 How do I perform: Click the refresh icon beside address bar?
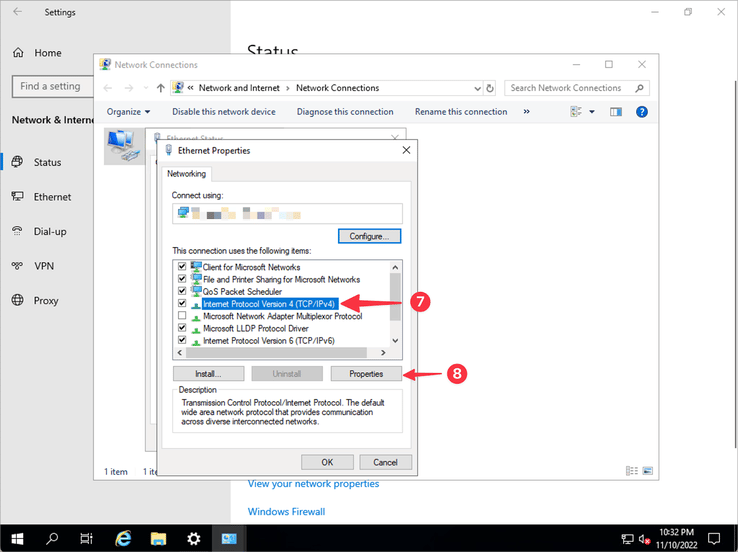tap(488, 88)
